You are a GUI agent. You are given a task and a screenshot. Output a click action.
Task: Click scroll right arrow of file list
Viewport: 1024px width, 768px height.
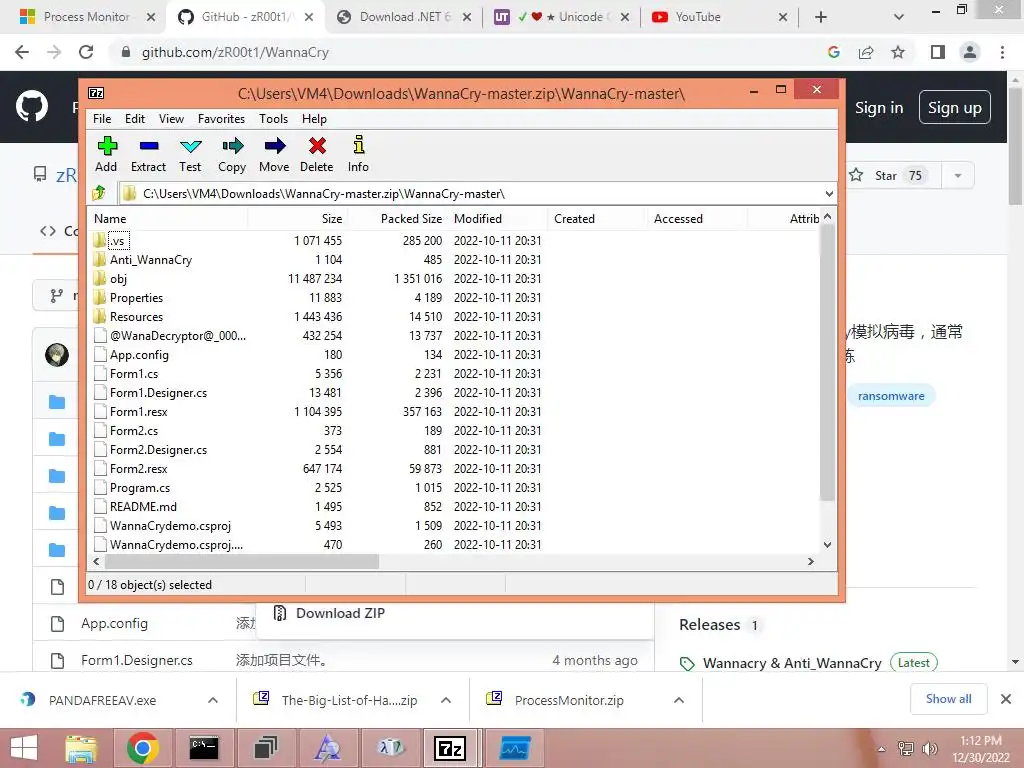click(810, 562)
